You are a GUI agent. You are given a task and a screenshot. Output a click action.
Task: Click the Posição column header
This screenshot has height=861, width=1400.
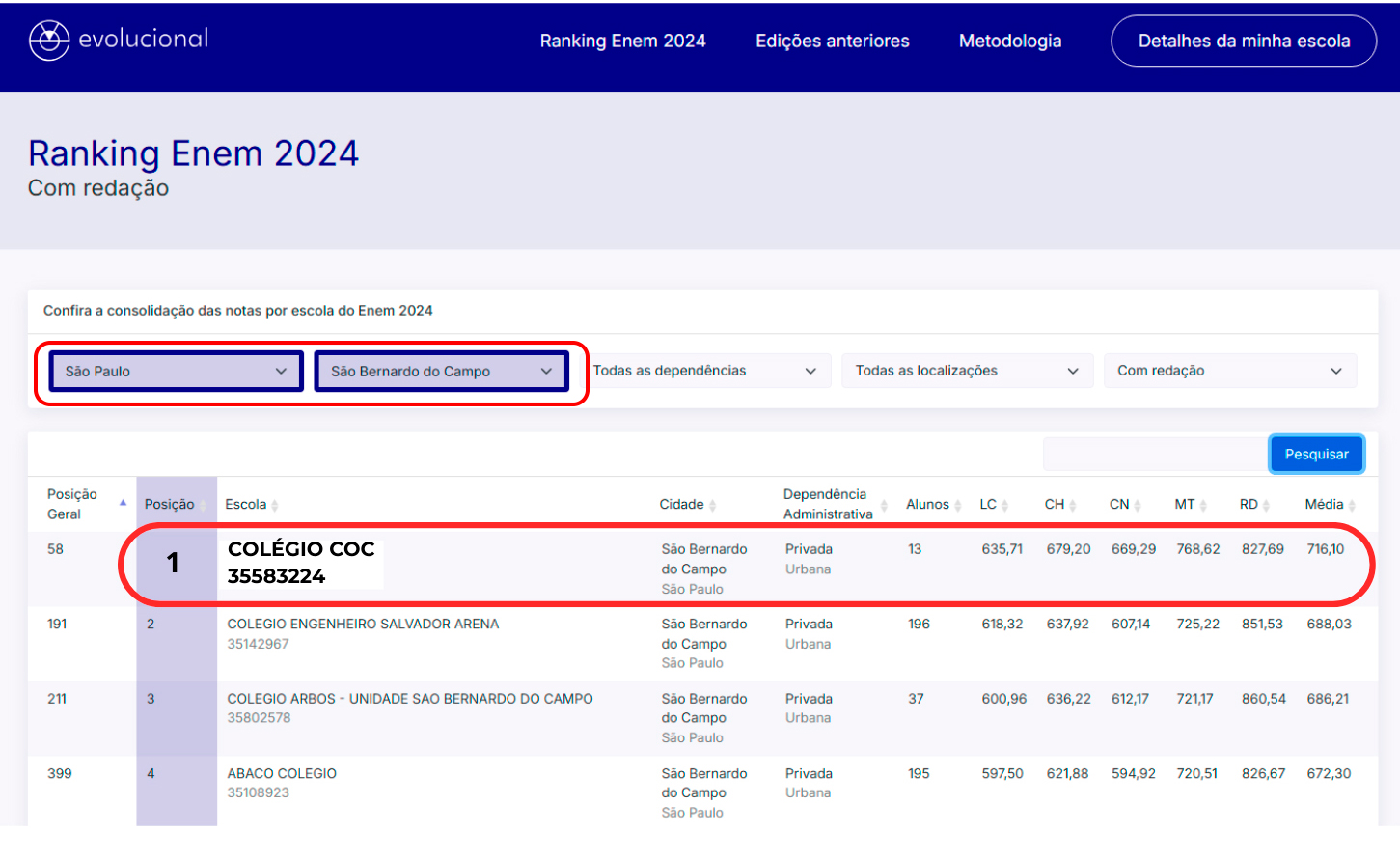pyautogui.click(x=170, y=505)
